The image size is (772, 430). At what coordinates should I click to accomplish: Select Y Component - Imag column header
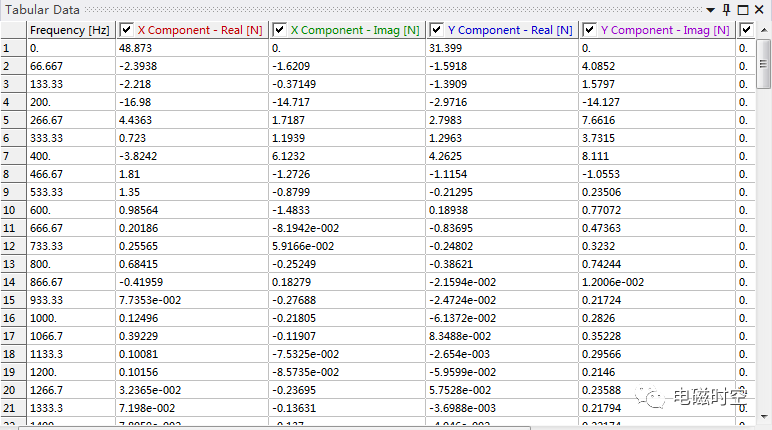coord(657,30)
